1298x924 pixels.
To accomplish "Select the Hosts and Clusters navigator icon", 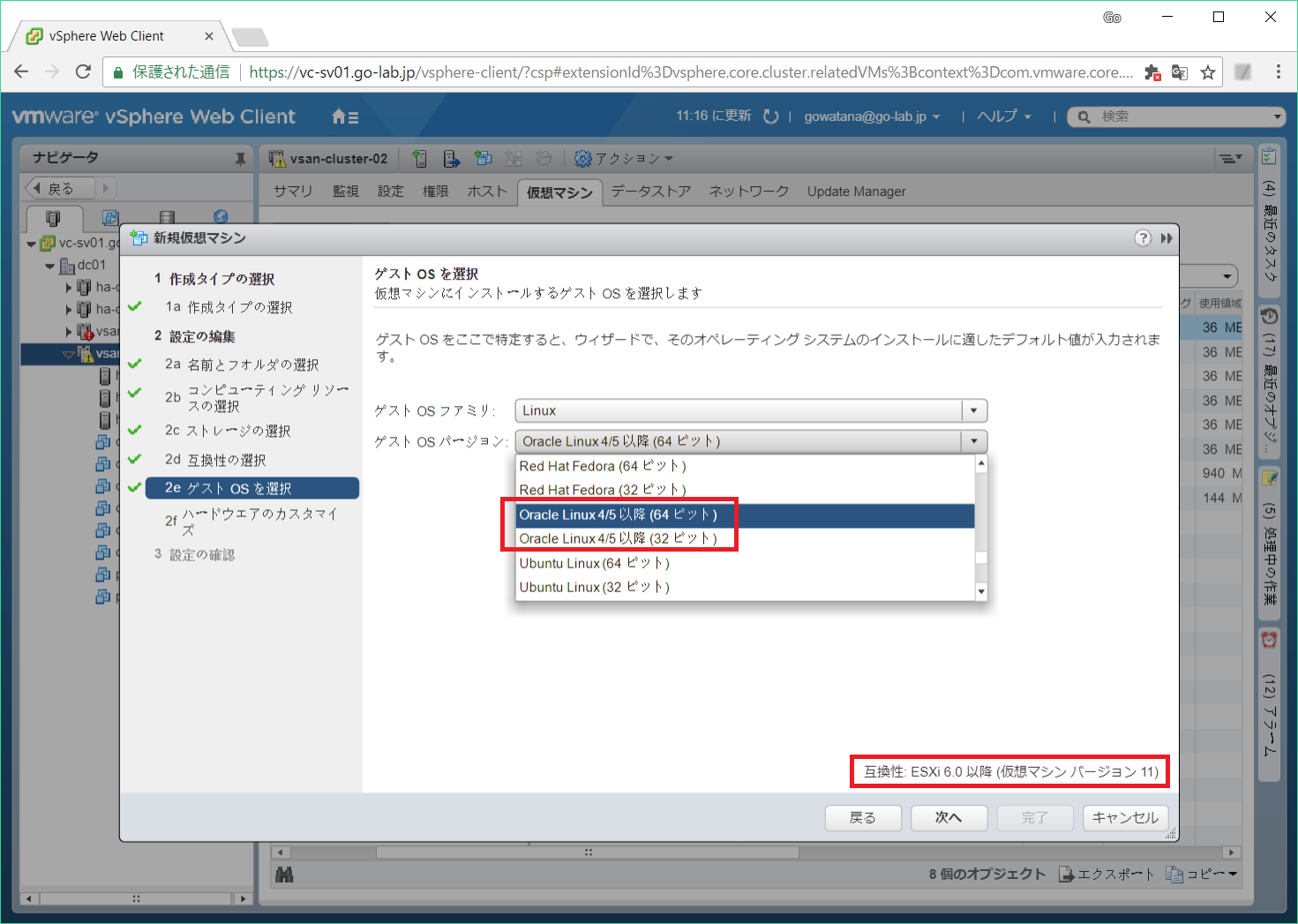I will coord(54,217).
